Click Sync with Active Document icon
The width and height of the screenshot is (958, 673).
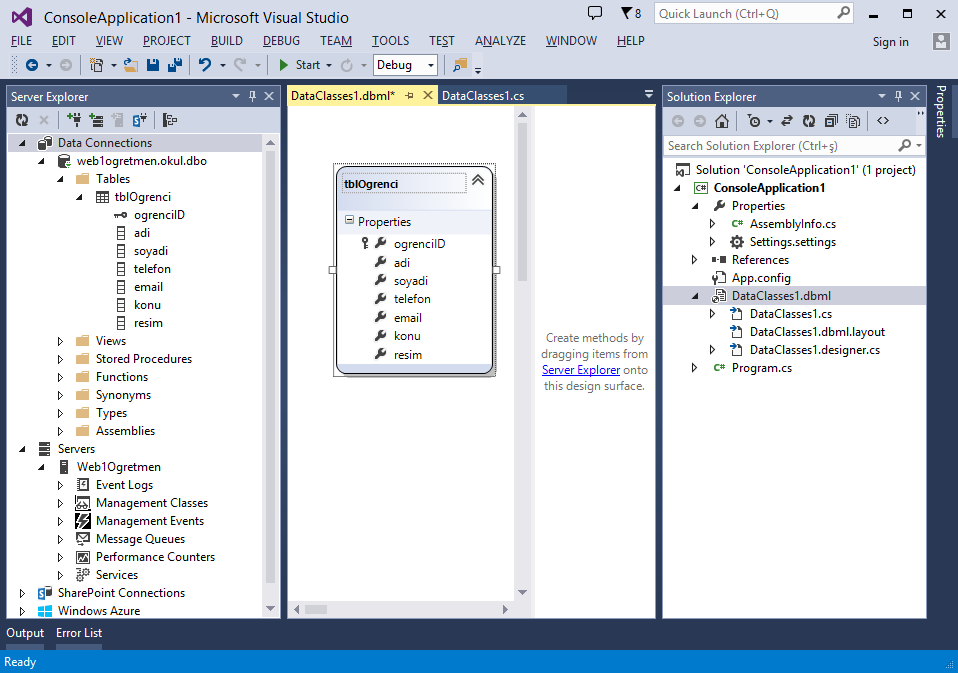tap(787, 121)
